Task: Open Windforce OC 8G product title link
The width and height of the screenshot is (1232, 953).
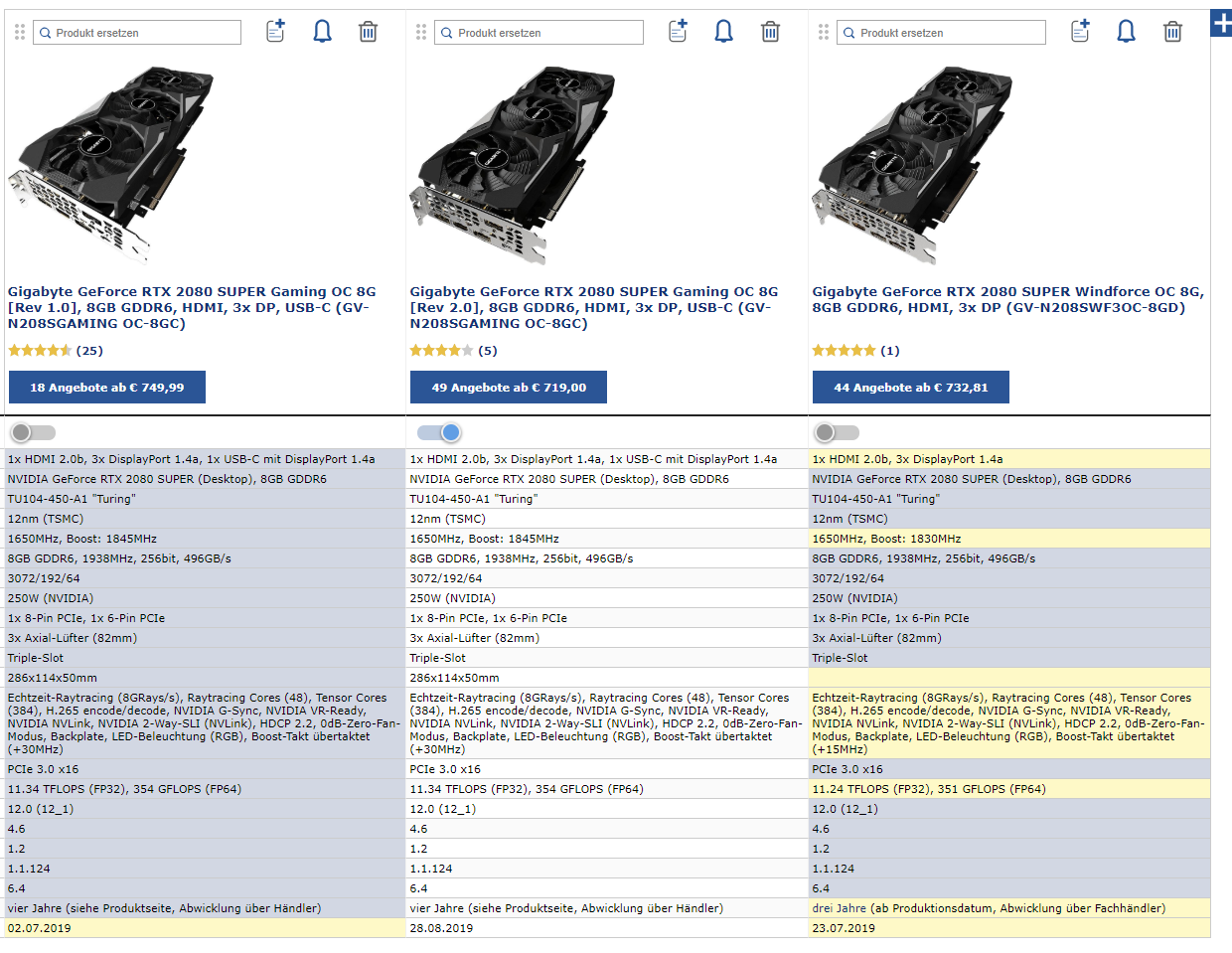Action: click(x=1008, y=299)
